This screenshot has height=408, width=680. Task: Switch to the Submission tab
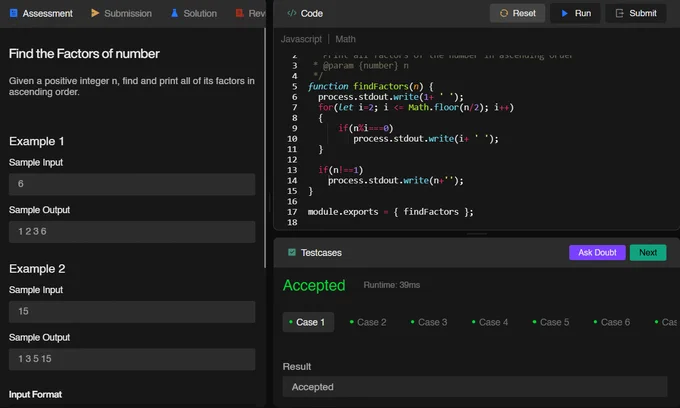[121, 13]
